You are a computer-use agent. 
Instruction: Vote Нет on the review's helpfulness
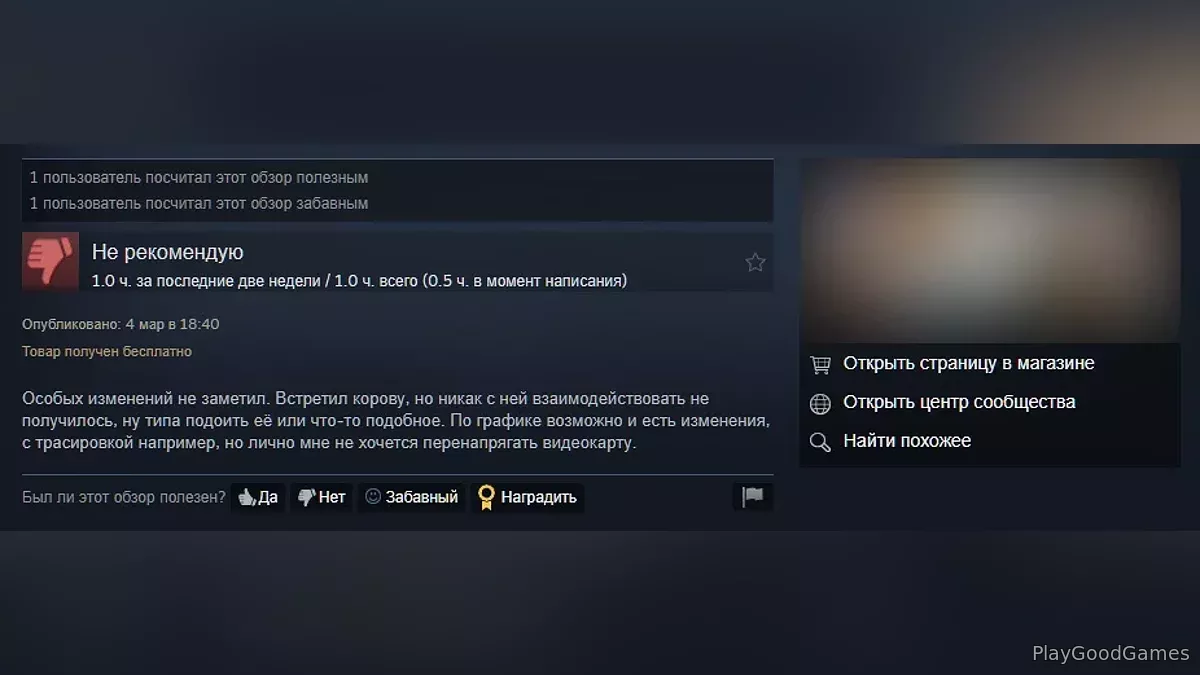[x=322, y=497]
